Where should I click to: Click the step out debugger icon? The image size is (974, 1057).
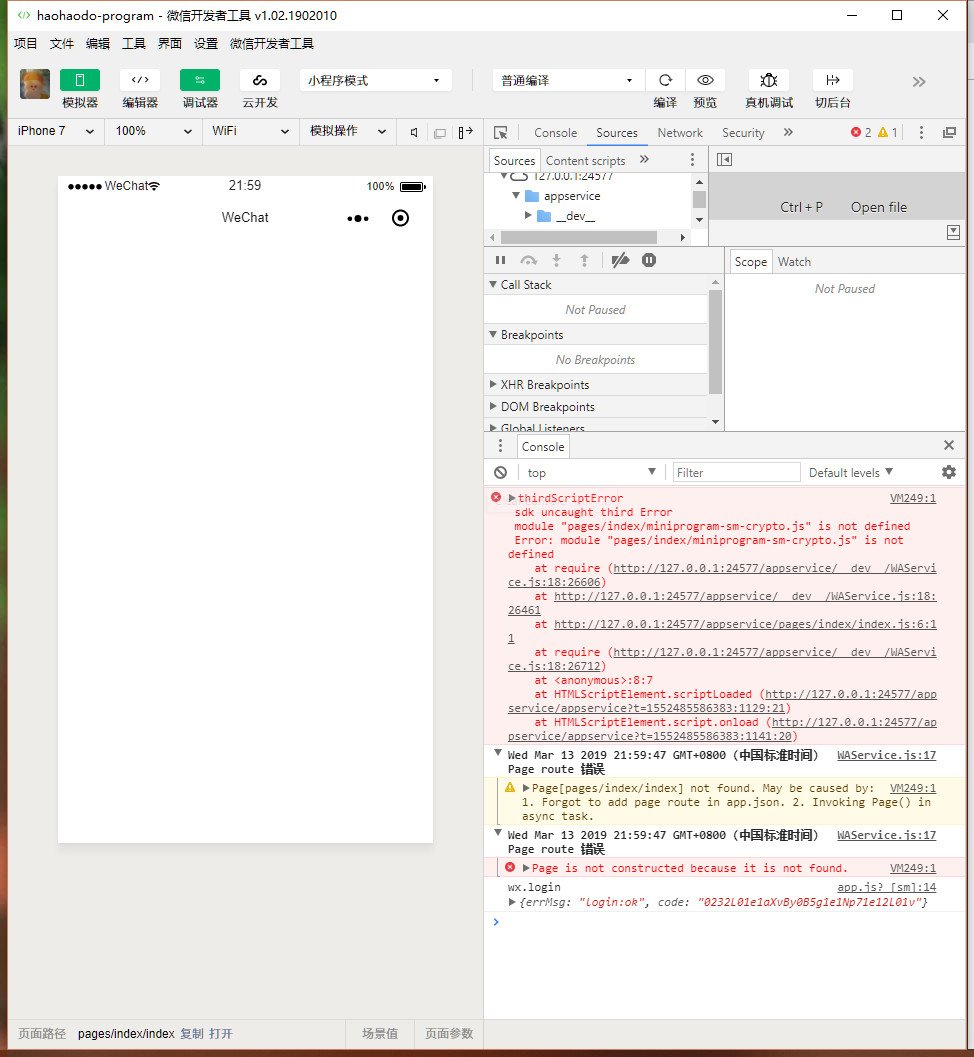click(x=584, y=260)
